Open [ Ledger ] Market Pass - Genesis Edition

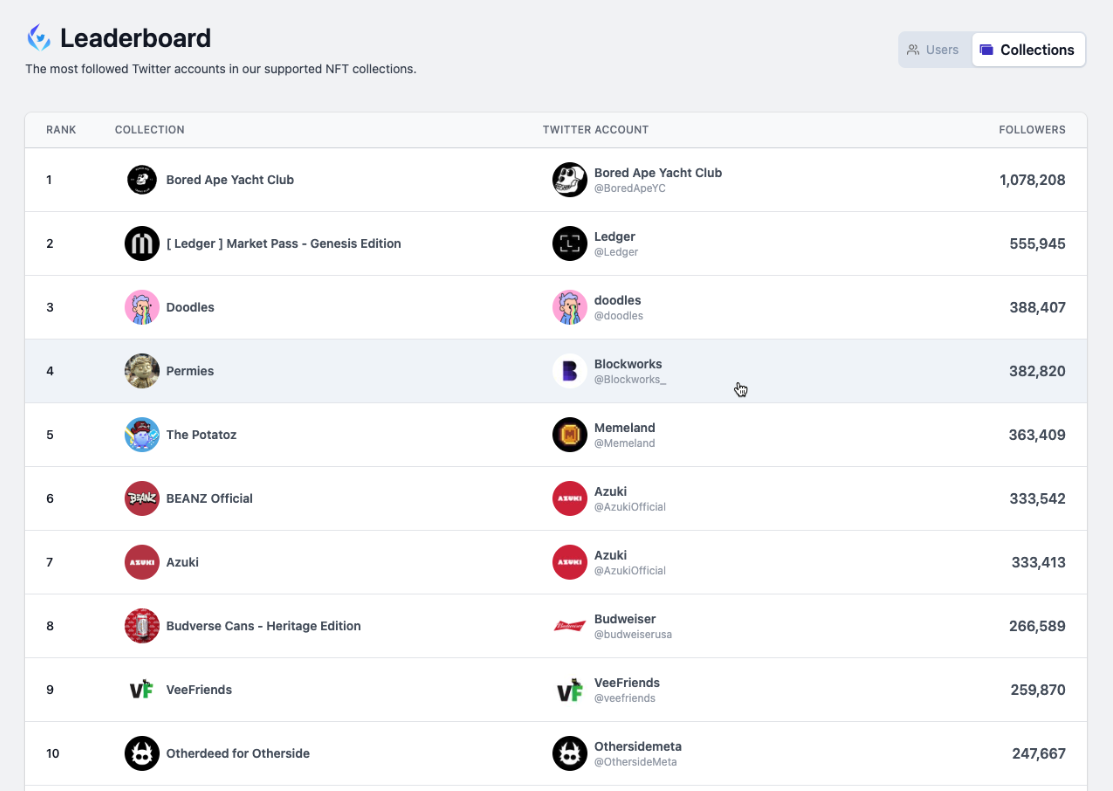pyautogui.click(x=283, y=244)
